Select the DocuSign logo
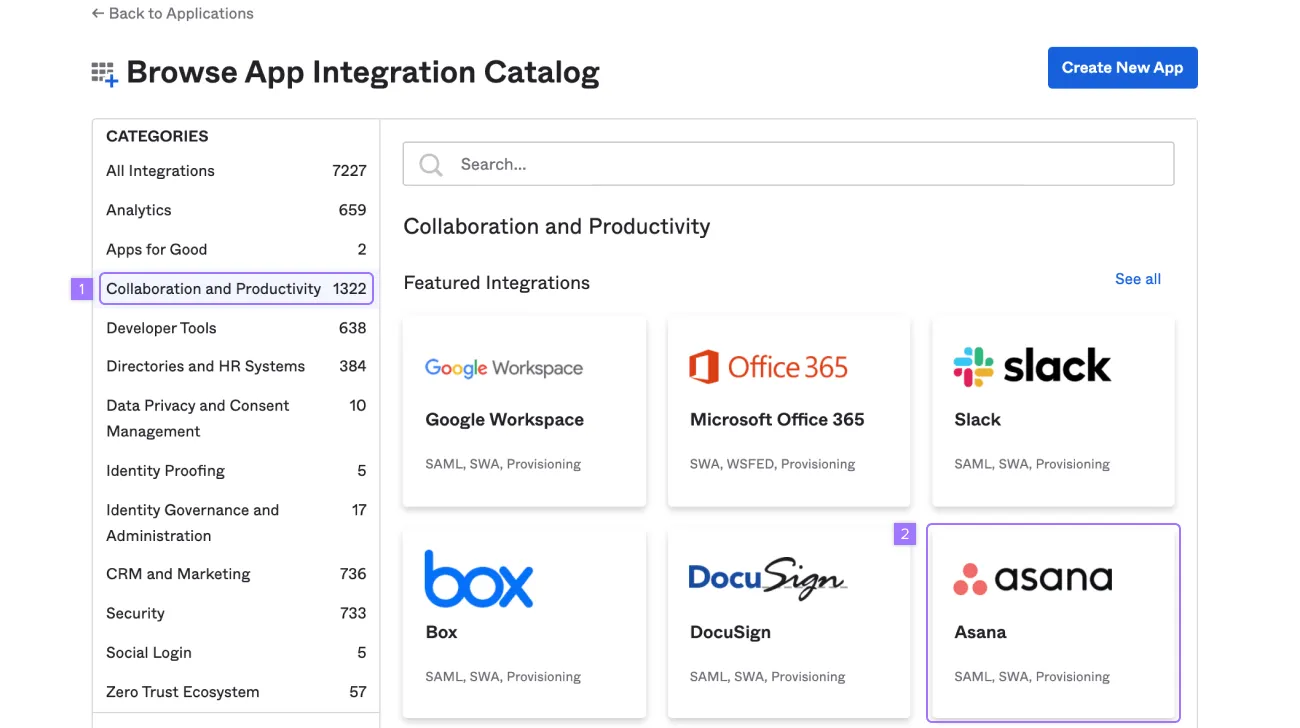This screenshot has width=1300, height=728. point(767,577)
